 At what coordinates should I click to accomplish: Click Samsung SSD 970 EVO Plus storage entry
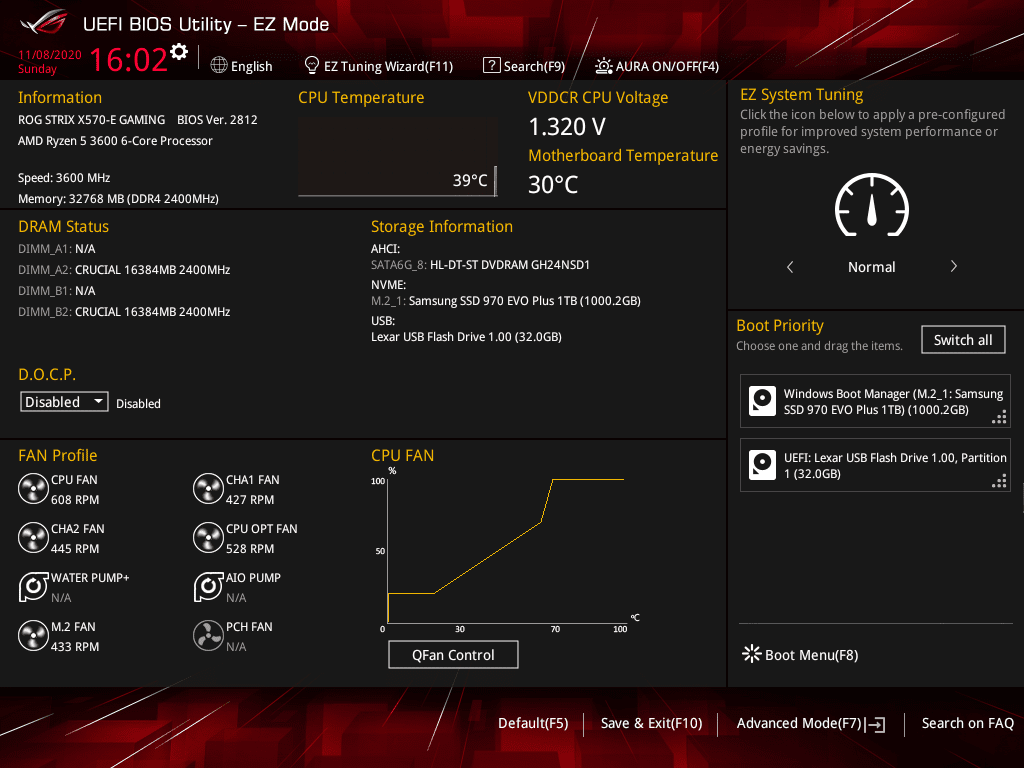point(505,300)
